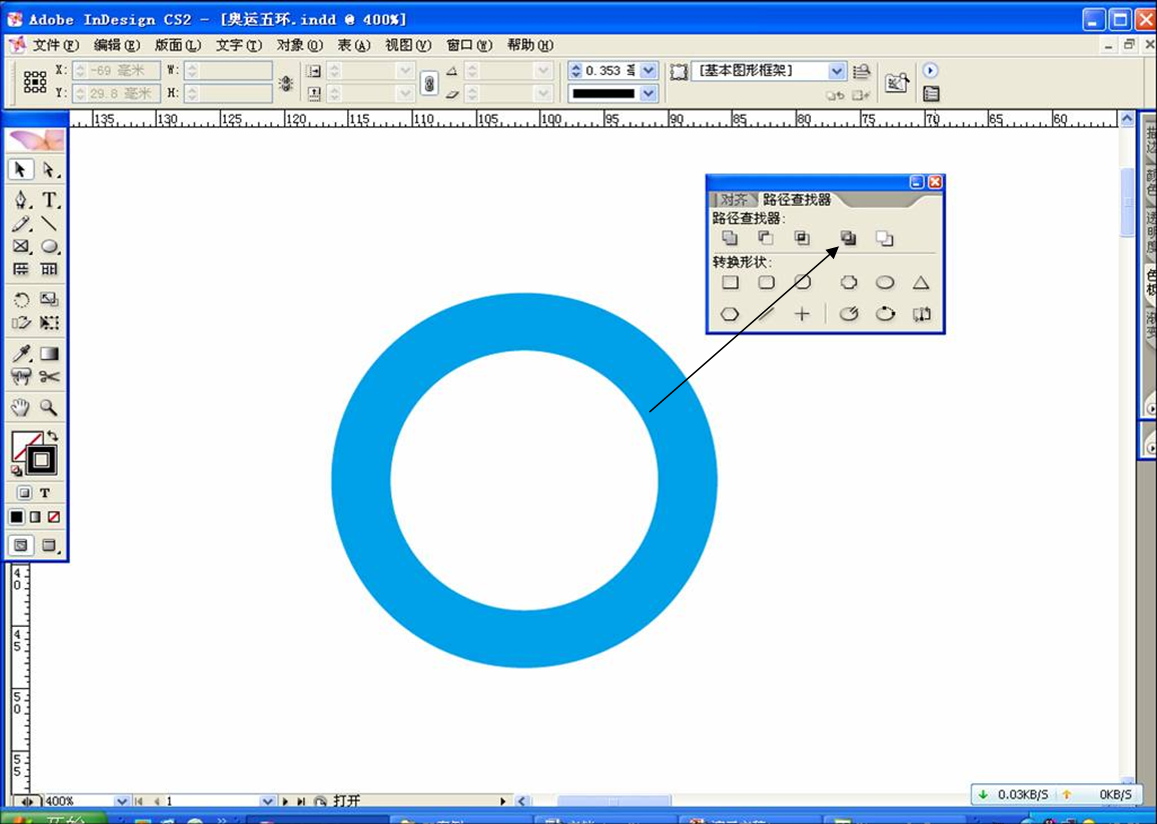
Task: Select a reference point in the locator grid
Action: [35, 82]
